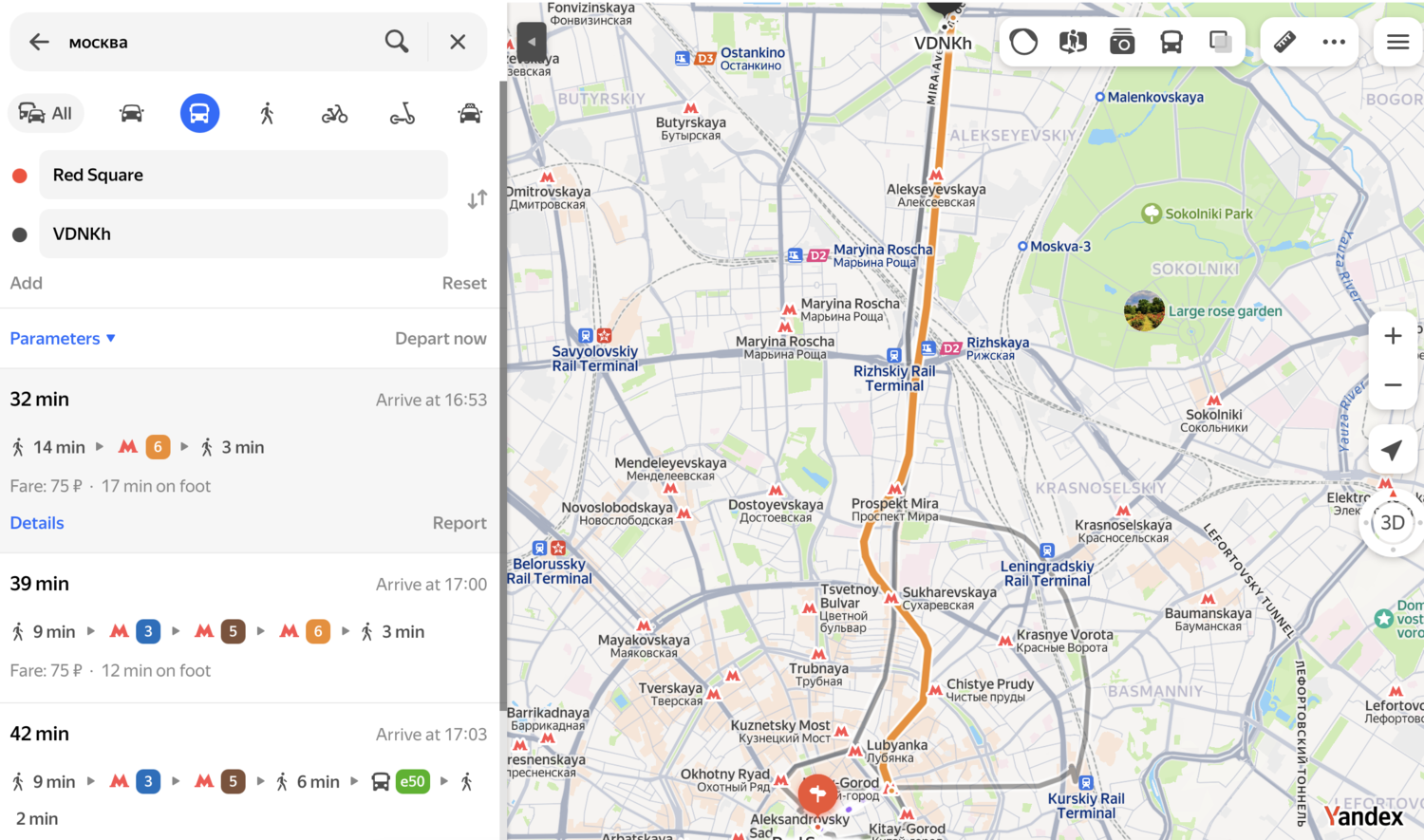
Task: Toggle traffic layer circle icon
Action: [1023, 42]
